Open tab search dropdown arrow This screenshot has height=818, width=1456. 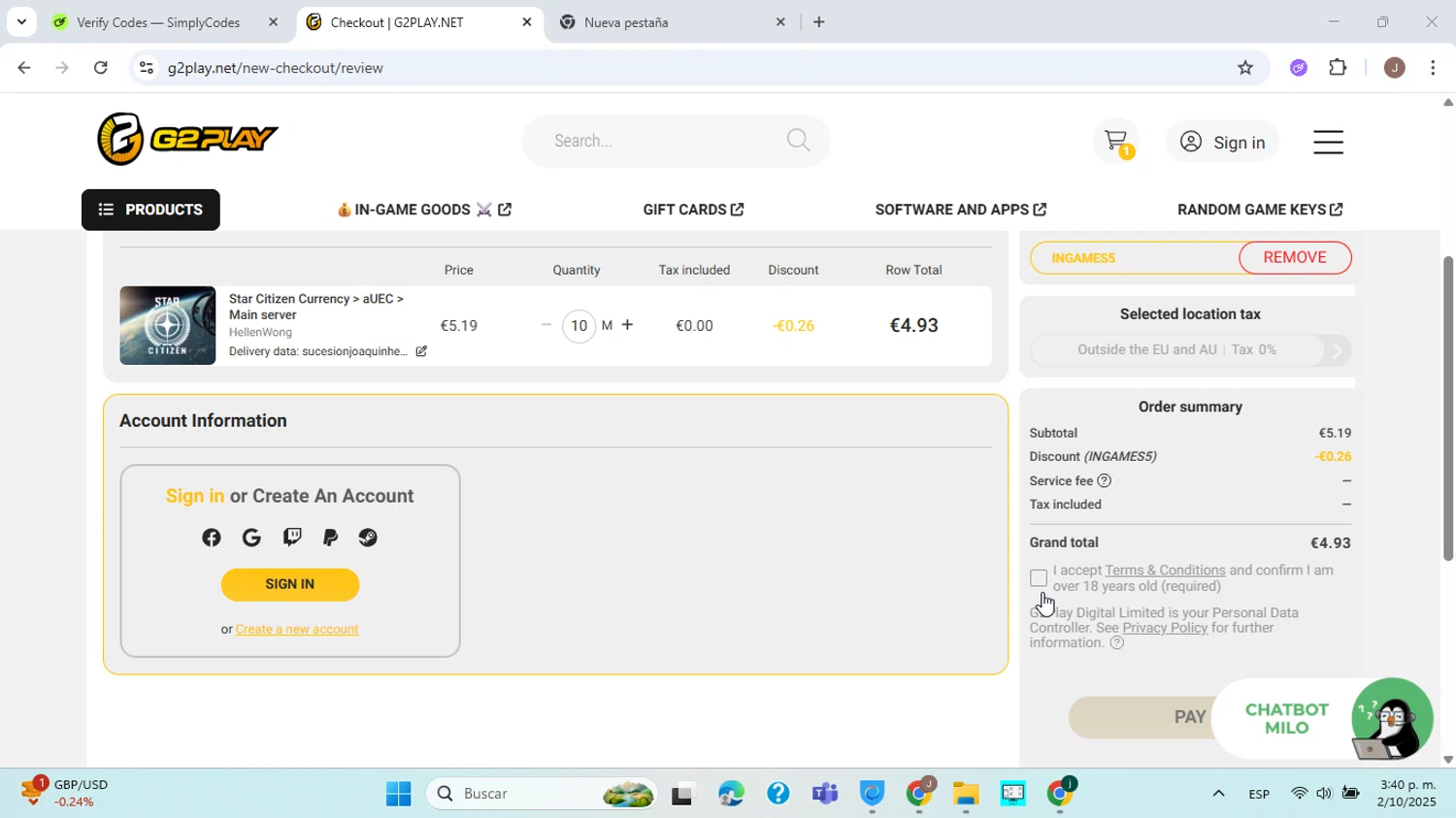pyautogui.click(x=21, y=21)
